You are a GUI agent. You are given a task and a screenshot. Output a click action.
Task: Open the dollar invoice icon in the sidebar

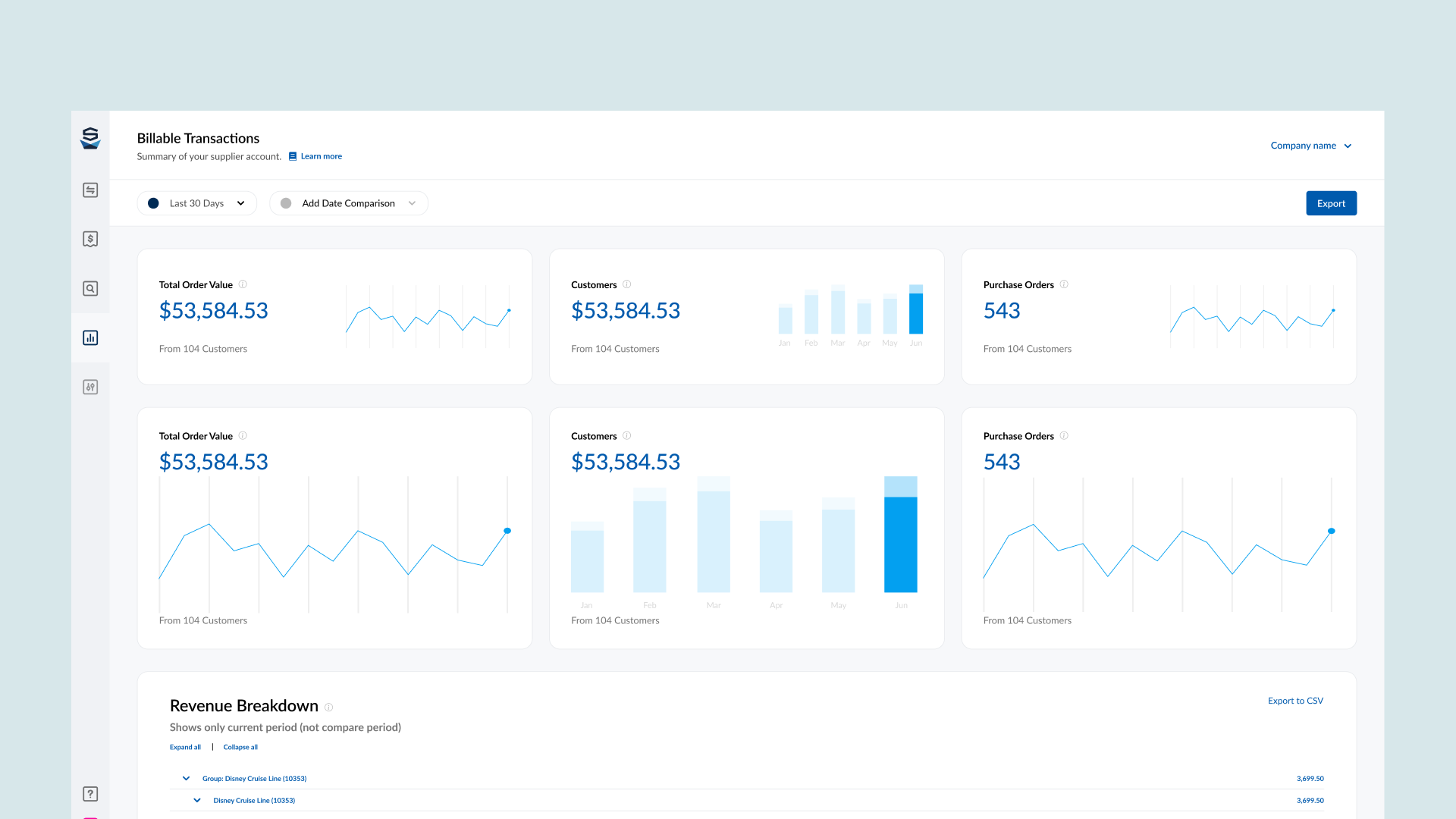pos(90,240)
